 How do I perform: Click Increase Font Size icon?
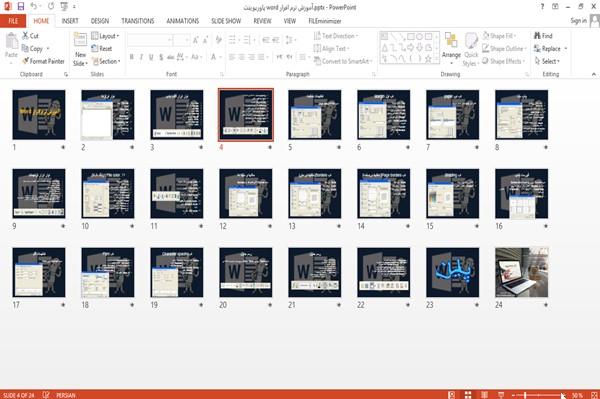pos(196,40)
